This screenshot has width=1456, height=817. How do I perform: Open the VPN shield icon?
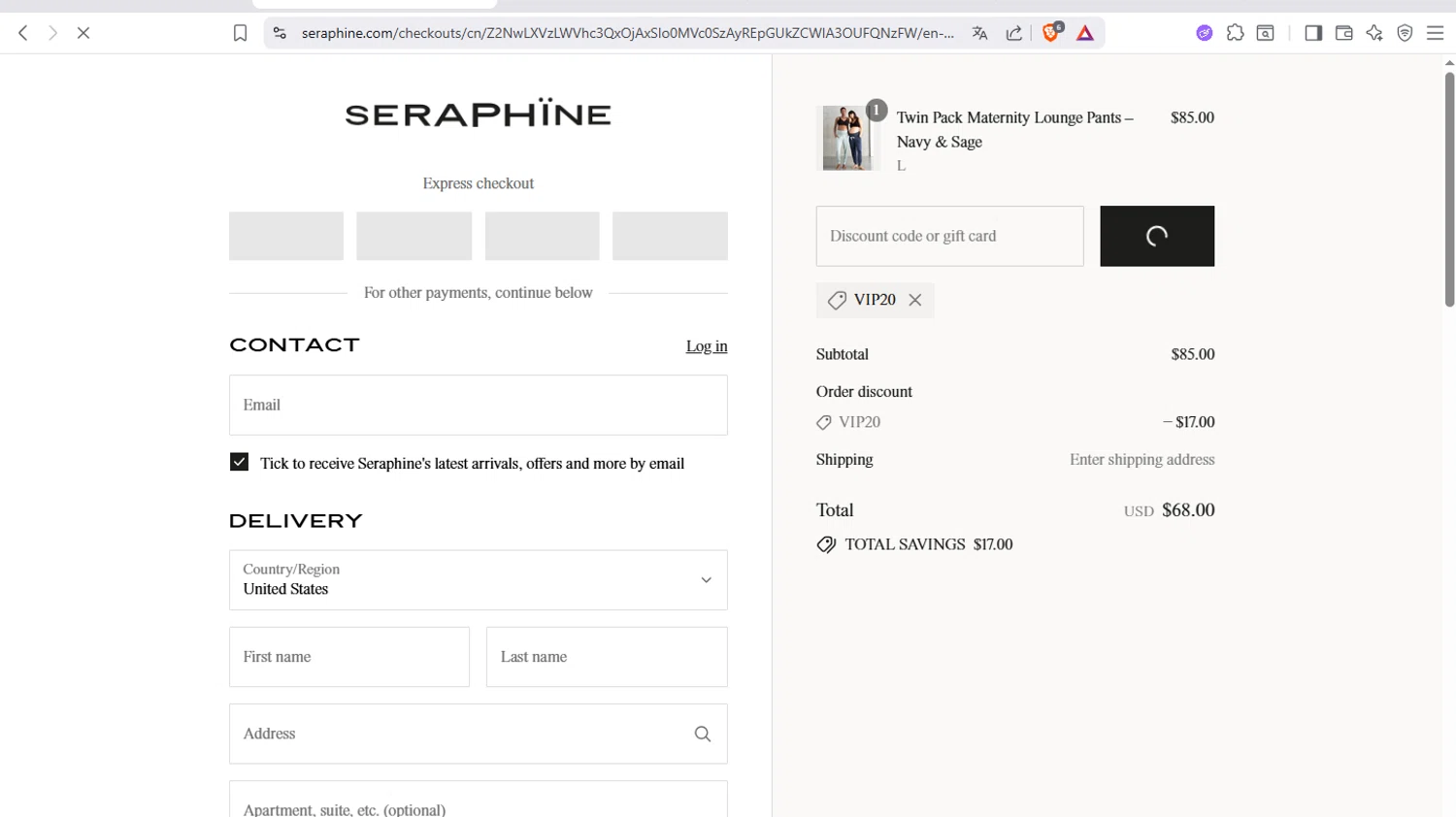(x=1405, y=33)
